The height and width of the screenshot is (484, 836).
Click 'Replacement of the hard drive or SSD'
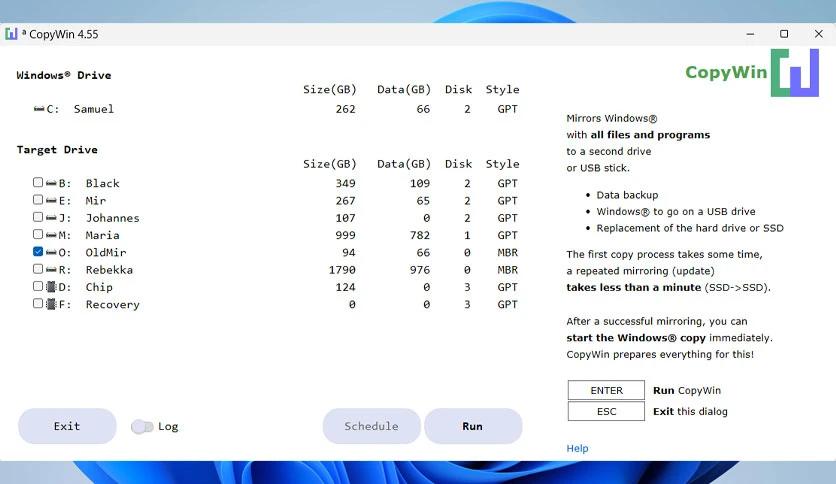coord(690,228)
